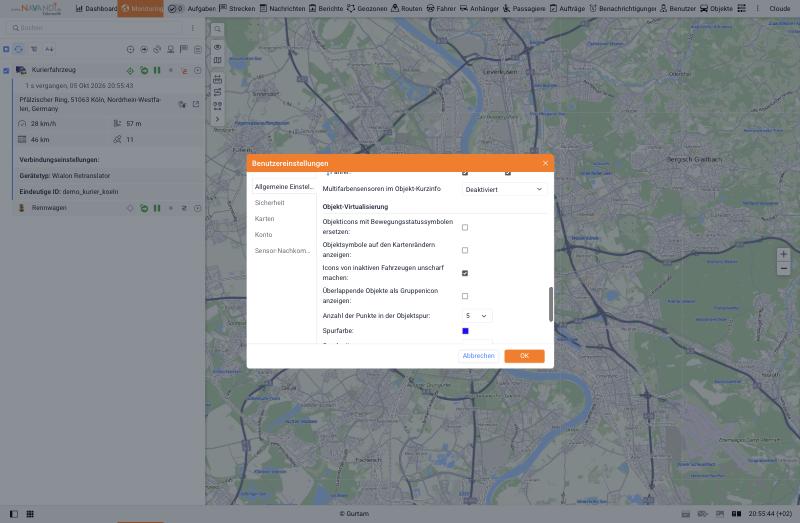Image resolution: width=800 pixels, height=523 pixels.
Task: Pick the blue Spurfarbe color swatch
Action: pos(465,331)
